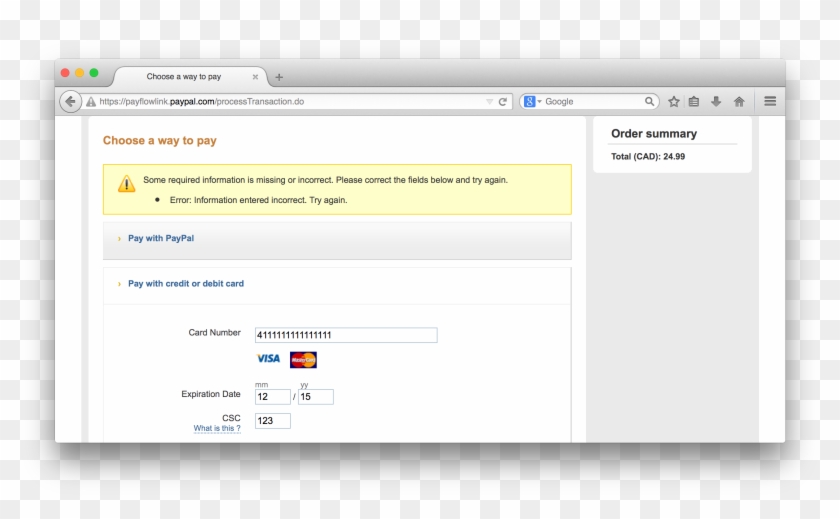Open the downloads arrow icon
This screenshot has height=519, width=840.
tap(716, 101)
